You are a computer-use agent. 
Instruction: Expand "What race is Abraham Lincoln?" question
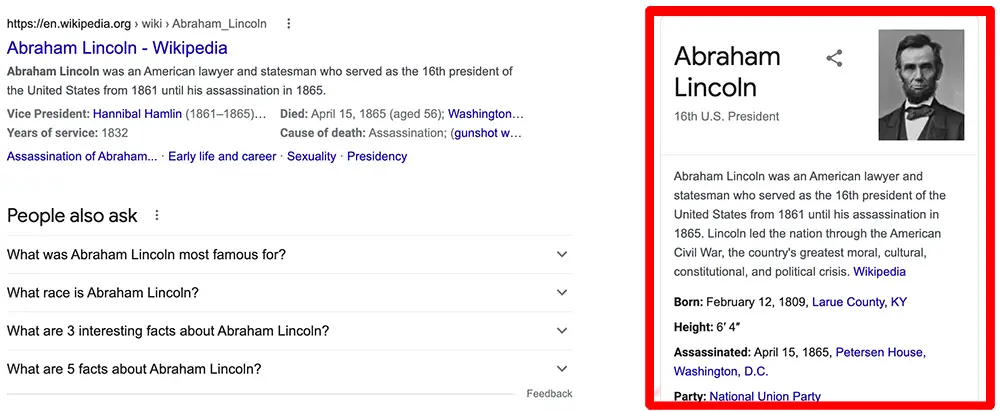pos(290,293)
